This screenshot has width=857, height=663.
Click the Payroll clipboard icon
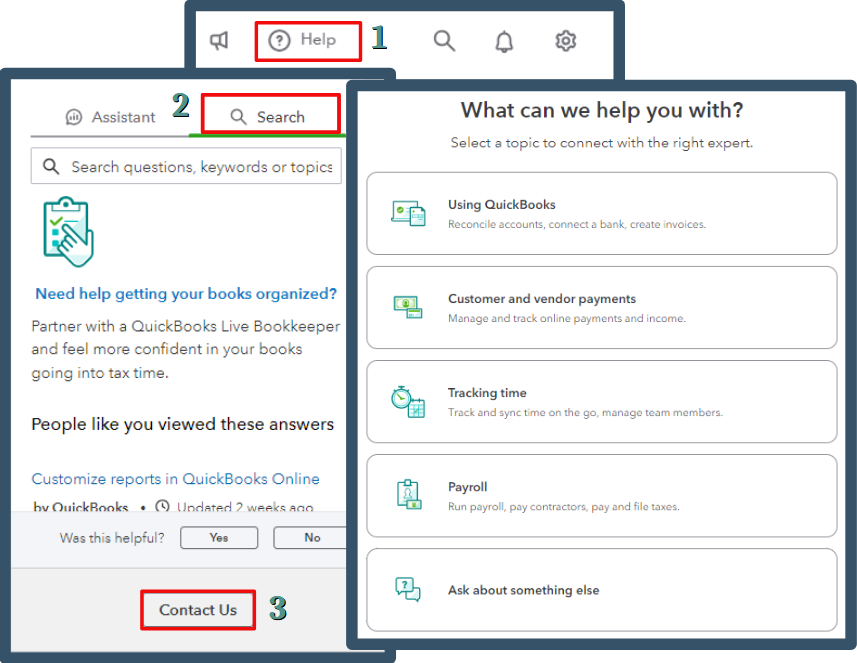pyautogui.click(x=408, y=494)
